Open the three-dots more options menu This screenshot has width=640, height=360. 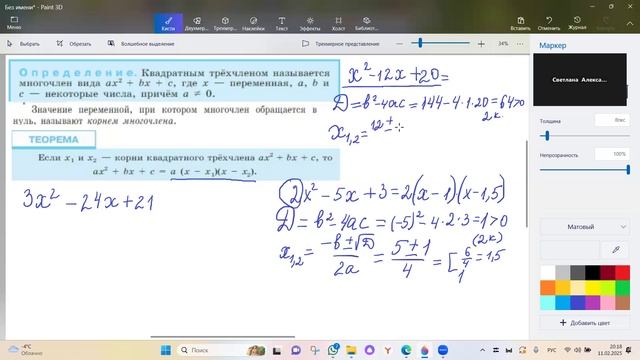tap(520, 44)
